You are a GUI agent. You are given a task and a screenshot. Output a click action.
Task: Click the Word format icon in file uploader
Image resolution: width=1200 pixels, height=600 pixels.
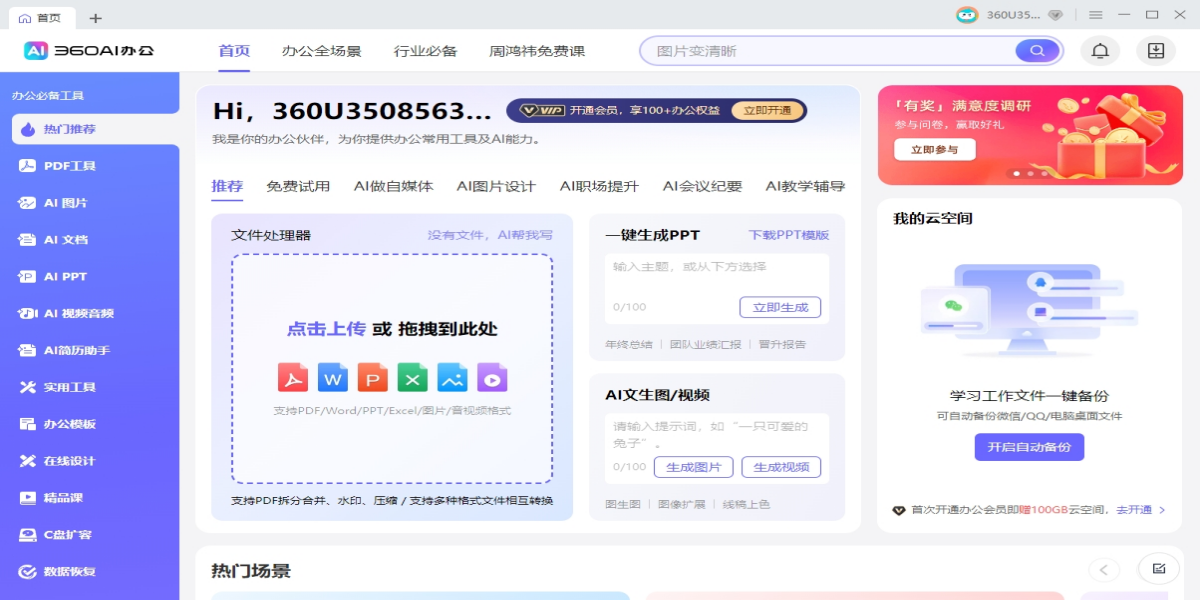(x=332, y=378)
